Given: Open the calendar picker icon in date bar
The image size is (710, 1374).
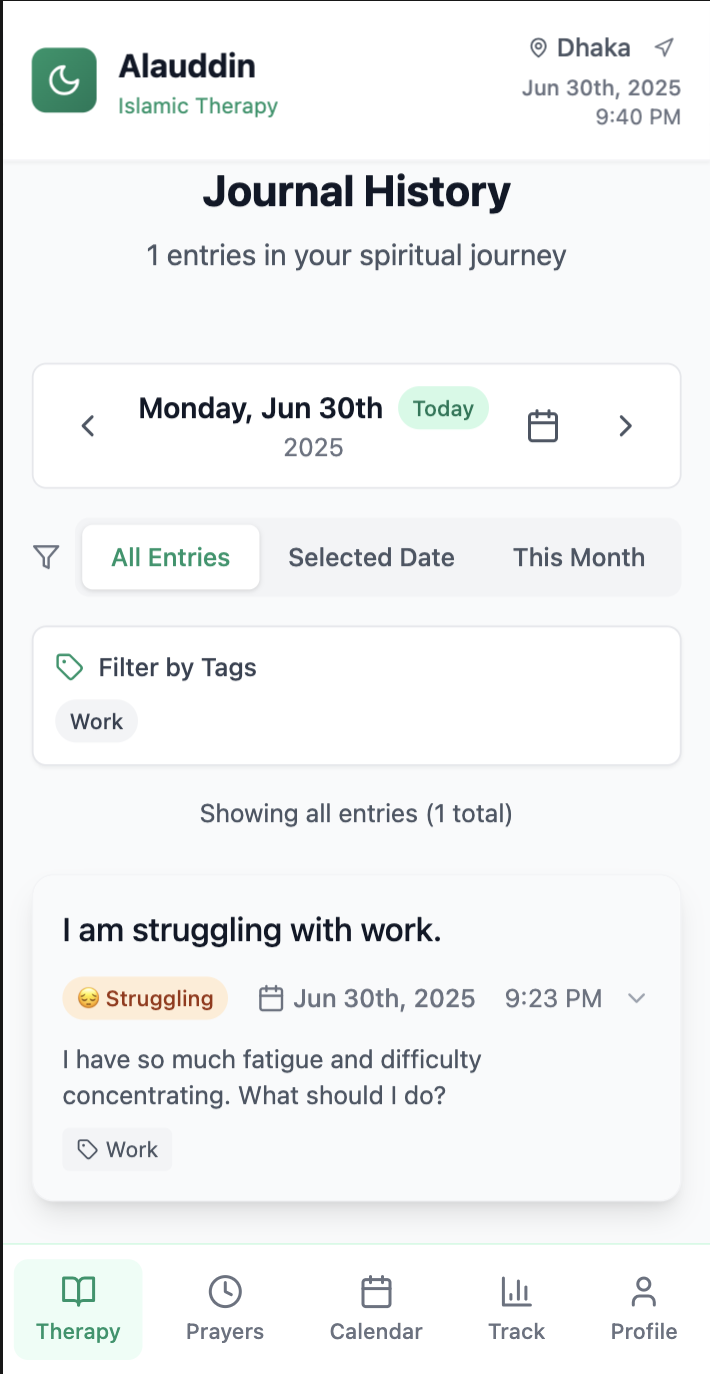Looking at the screenshot, I should coord(542,426).
